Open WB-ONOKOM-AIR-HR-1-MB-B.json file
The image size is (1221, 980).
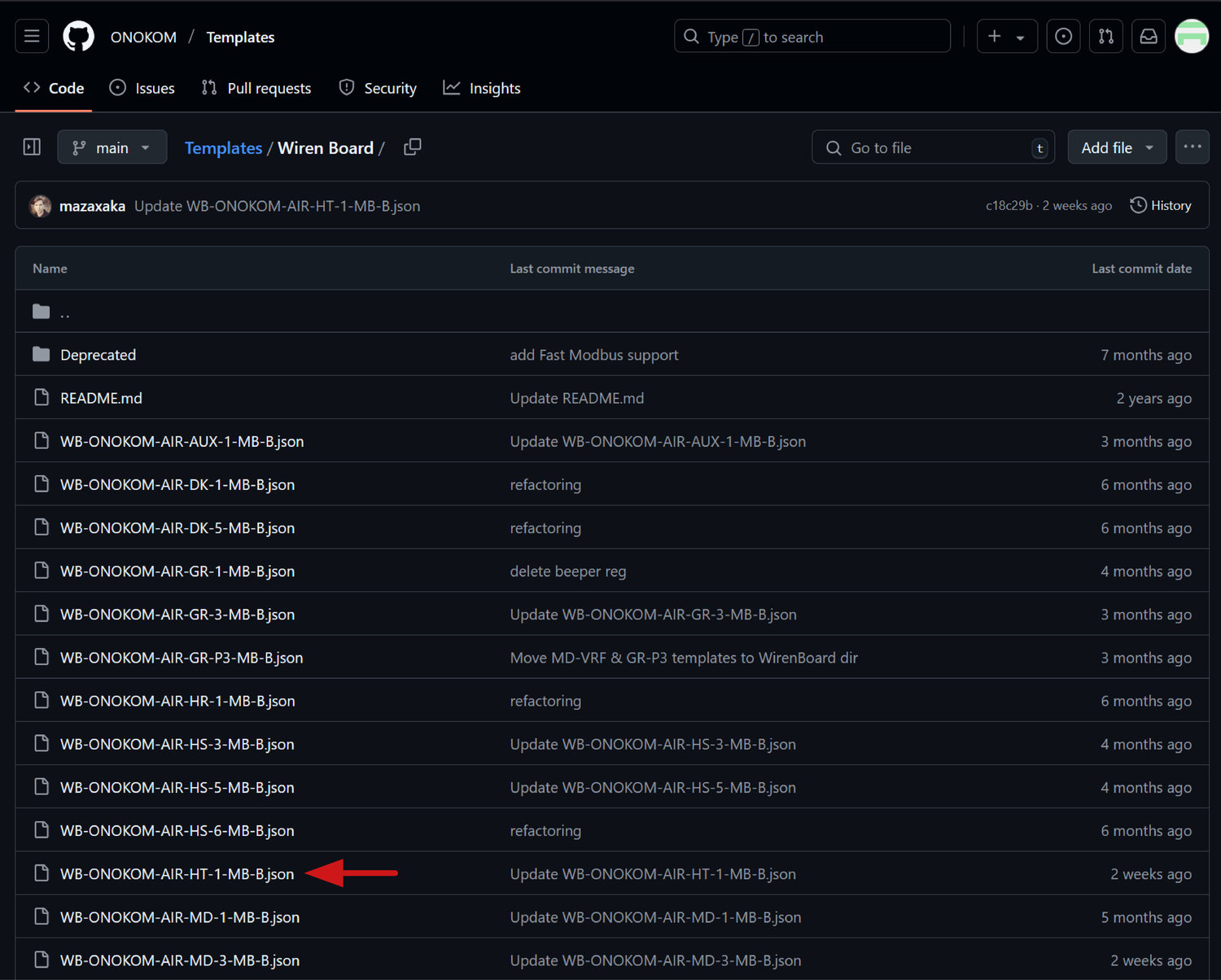(177, 701)
